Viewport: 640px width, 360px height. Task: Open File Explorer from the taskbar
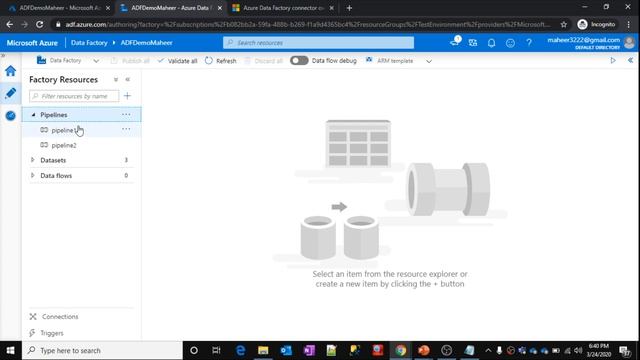[263, 351]
